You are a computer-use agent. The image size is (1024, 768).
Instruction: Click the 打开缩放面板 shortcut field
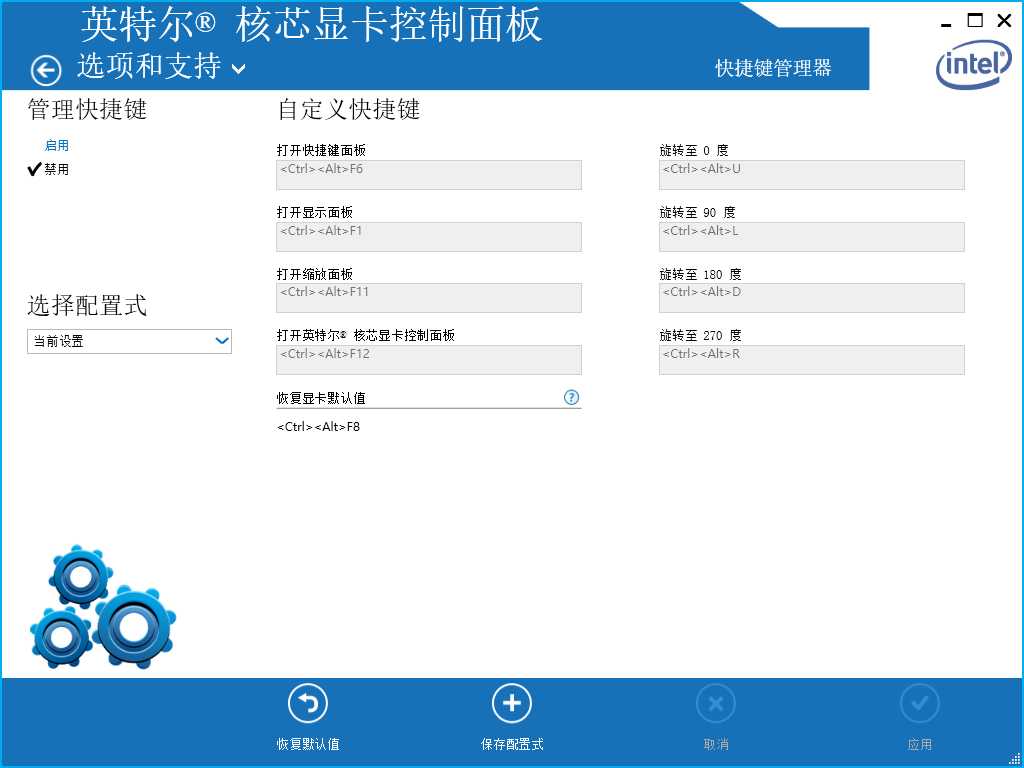(429, 298)
